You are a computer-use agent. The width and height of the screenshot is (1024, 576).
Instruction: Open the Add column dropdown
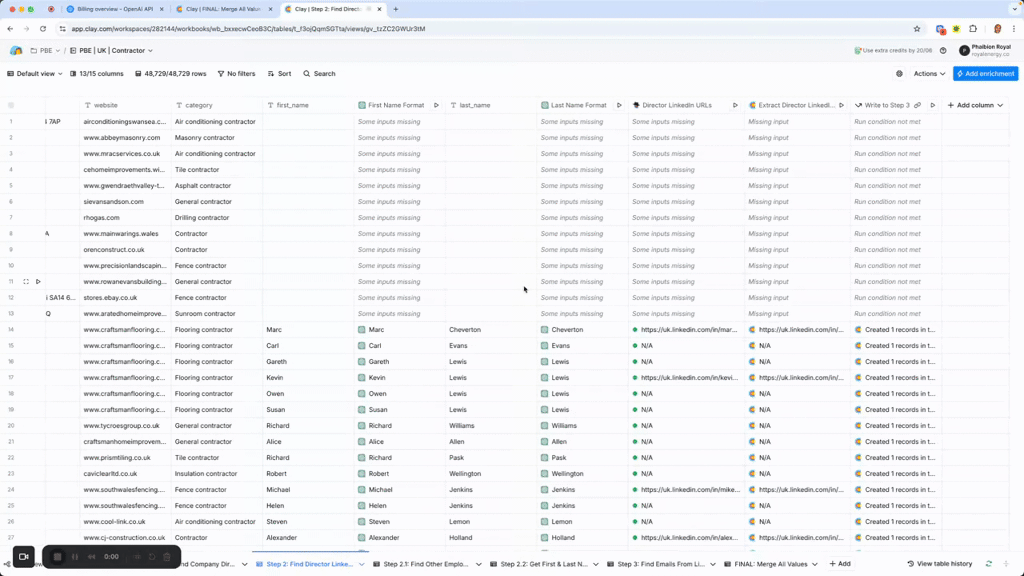(975, 105)
